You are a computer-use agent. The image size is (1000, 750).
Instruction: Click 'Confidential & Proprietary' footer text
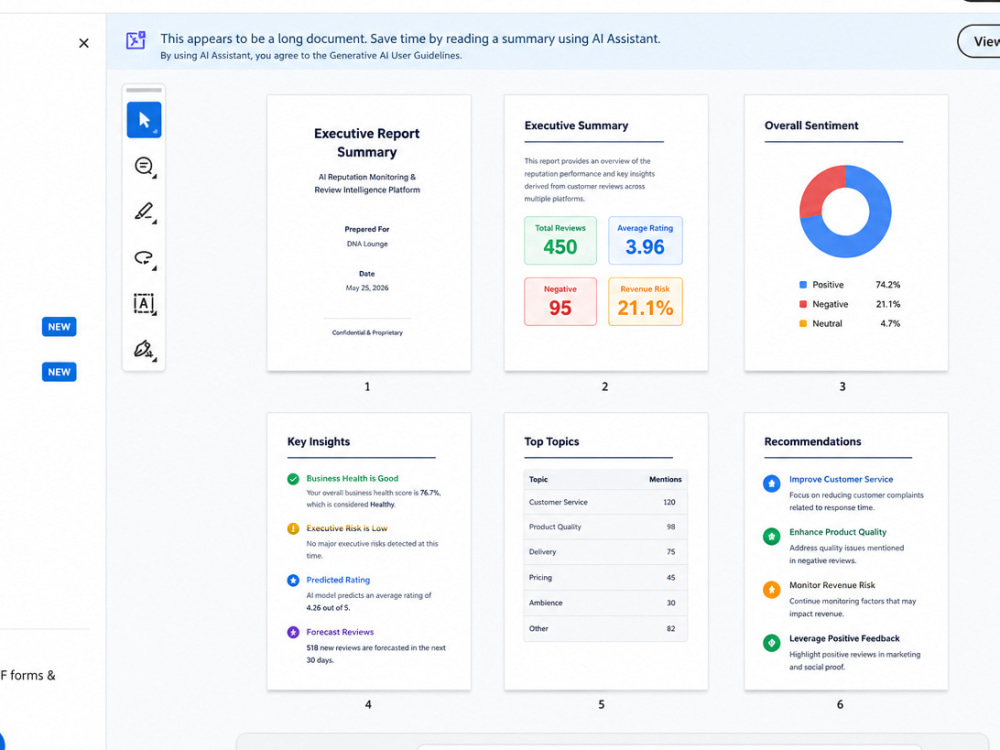(x=367, y=332)
